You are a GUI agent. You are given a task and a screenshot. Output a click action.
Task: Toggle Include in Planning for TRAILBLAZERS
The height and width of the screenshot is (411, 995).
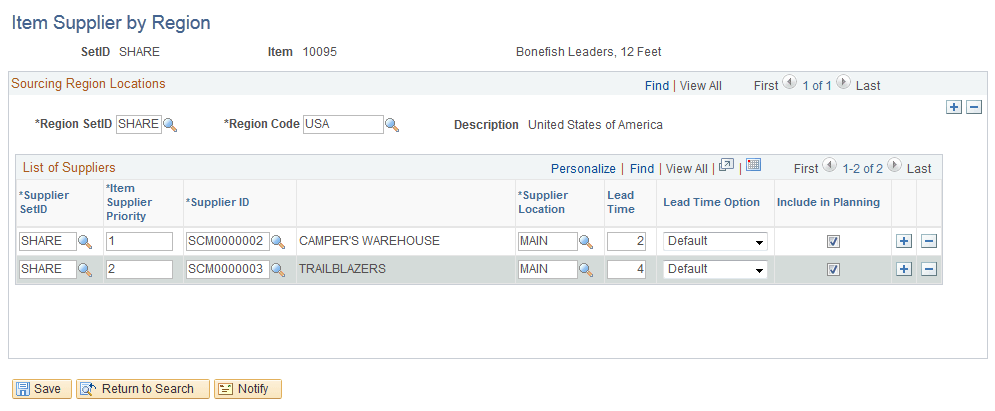(x=833, y=270)
